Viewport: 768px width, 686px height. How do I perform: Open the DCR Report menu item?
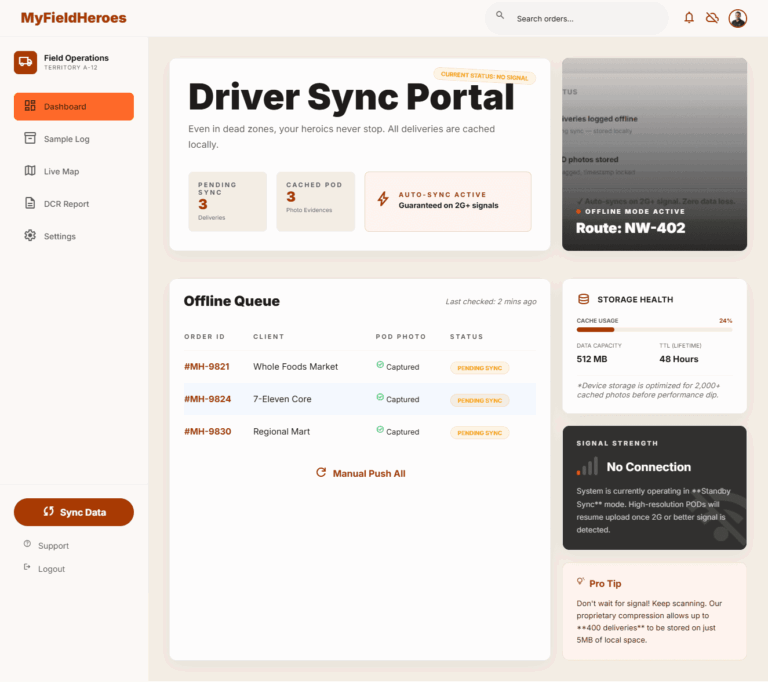(x=73, y=203)
